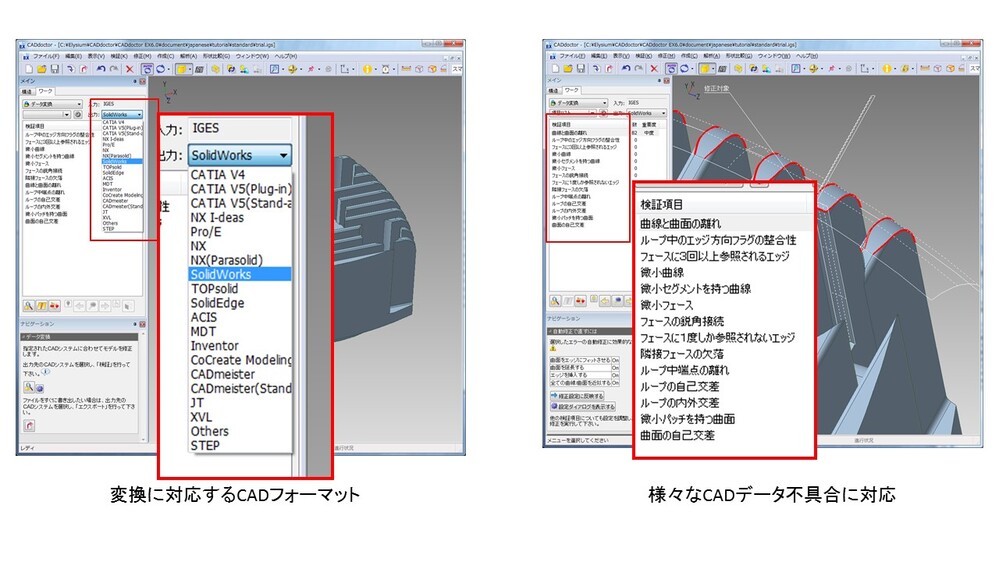Click navigation panel scrollbar down arrow in left window

[142, 439]
